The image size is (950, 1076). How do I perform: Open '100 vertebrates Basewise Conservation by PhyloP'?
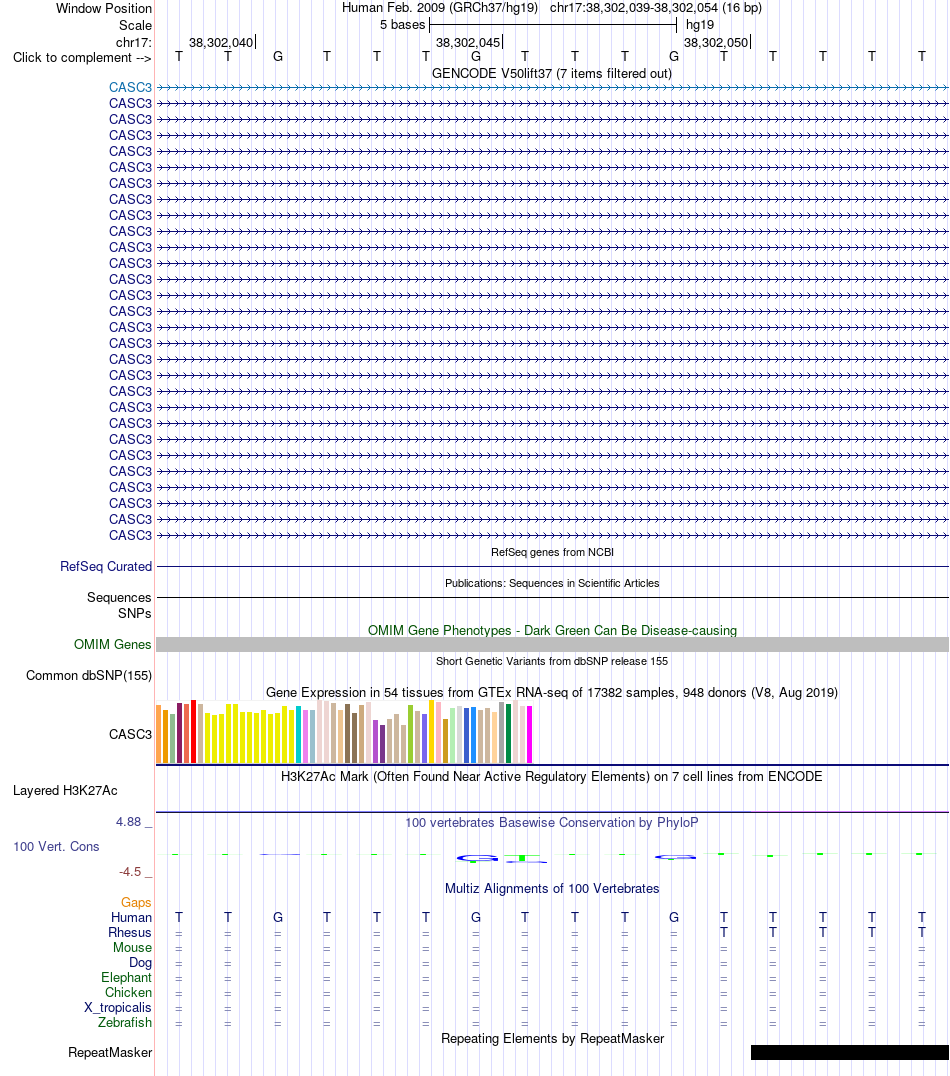click(x=552, y=823)
